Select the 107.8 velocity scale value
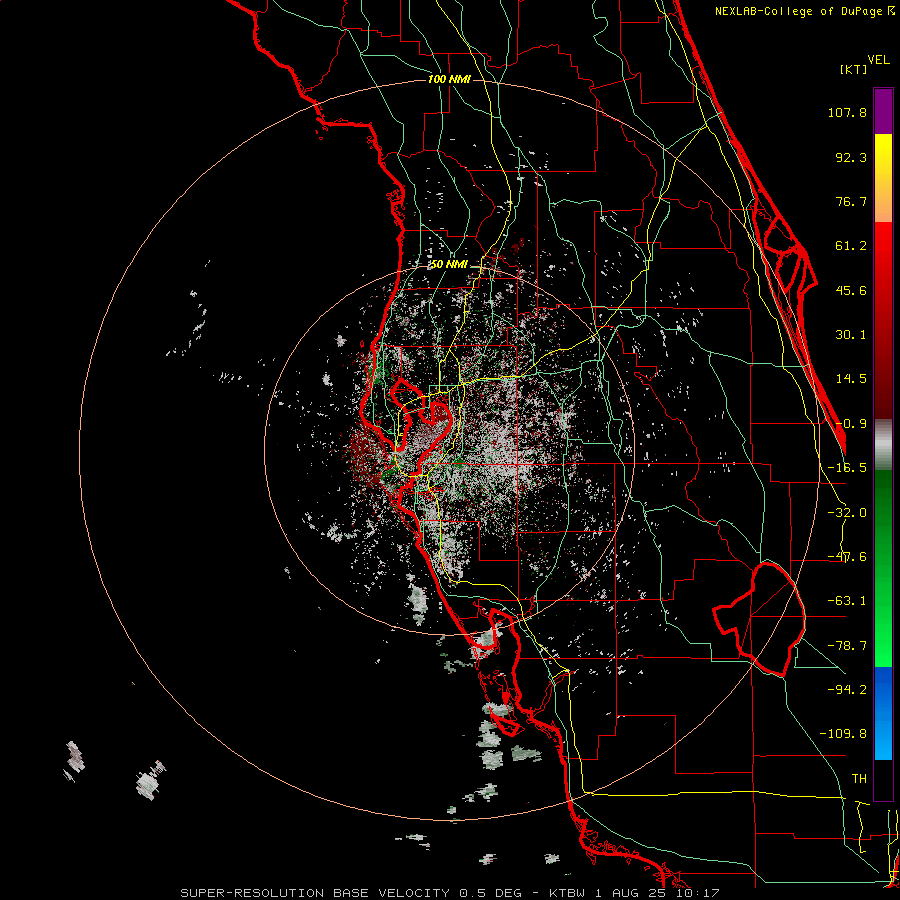Viewport: 900px width, 900px height. point(847,112)
